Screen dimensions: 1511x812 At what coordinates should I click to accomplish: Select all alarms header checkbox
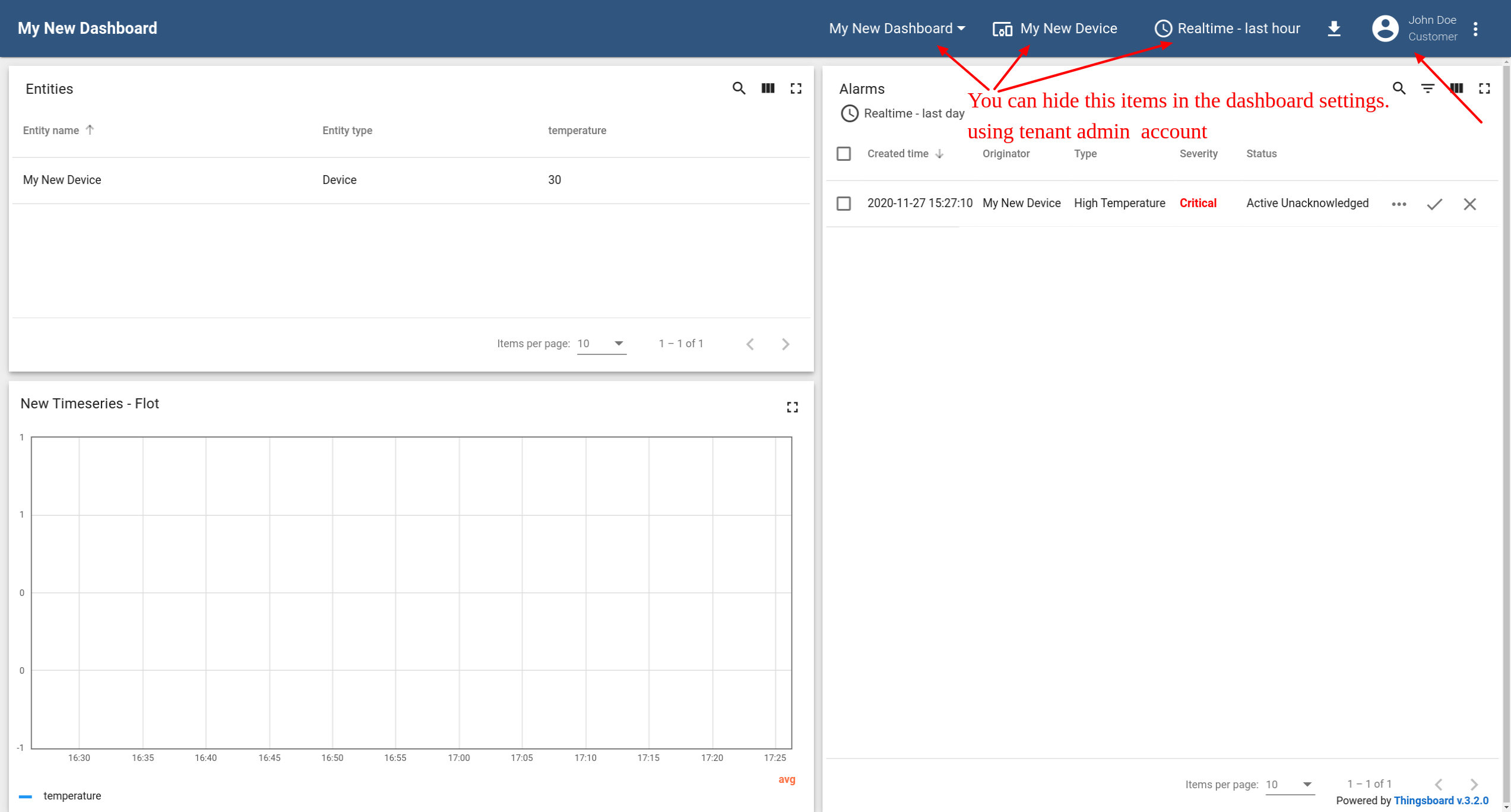pos(843,154)
